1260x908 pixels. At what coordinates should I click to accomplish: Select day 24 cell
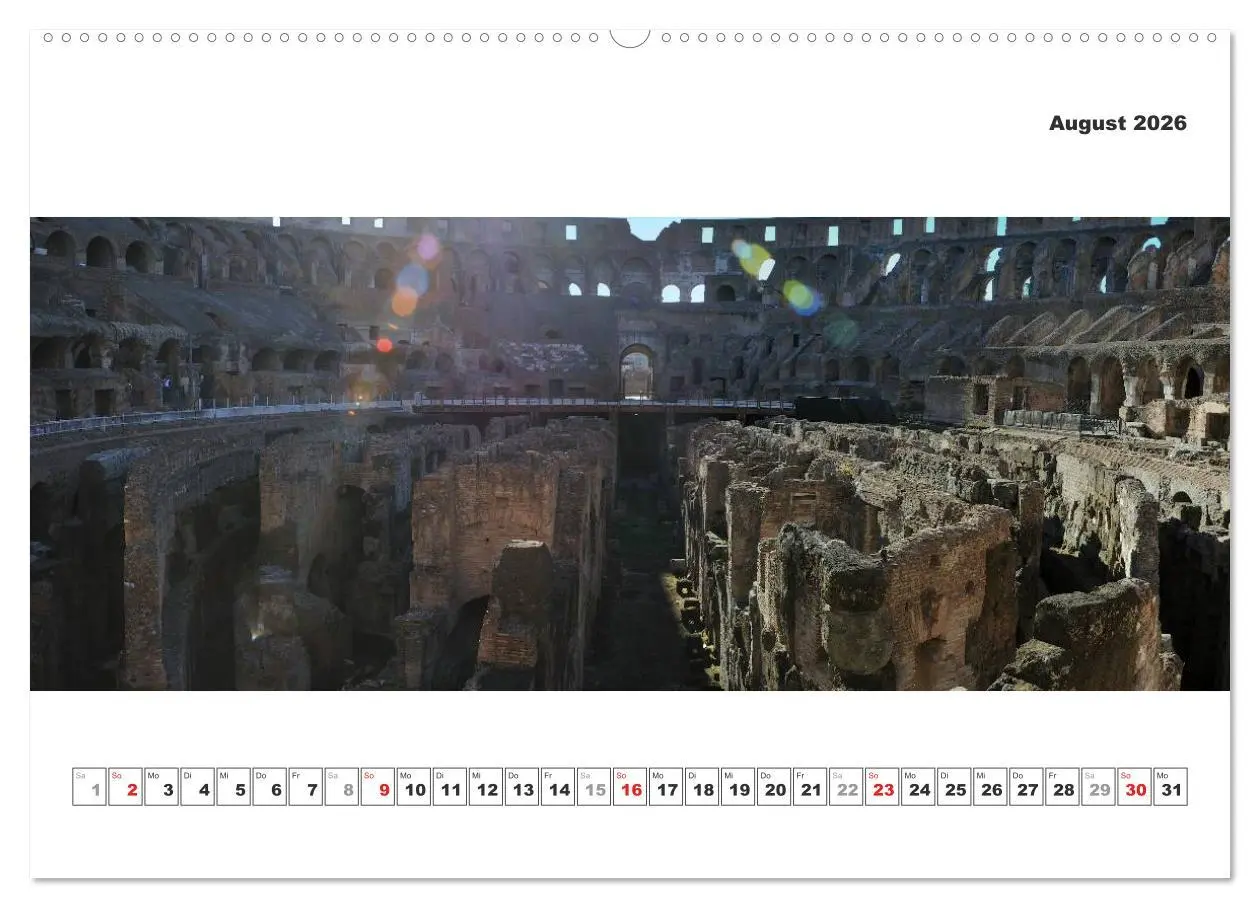917,786
